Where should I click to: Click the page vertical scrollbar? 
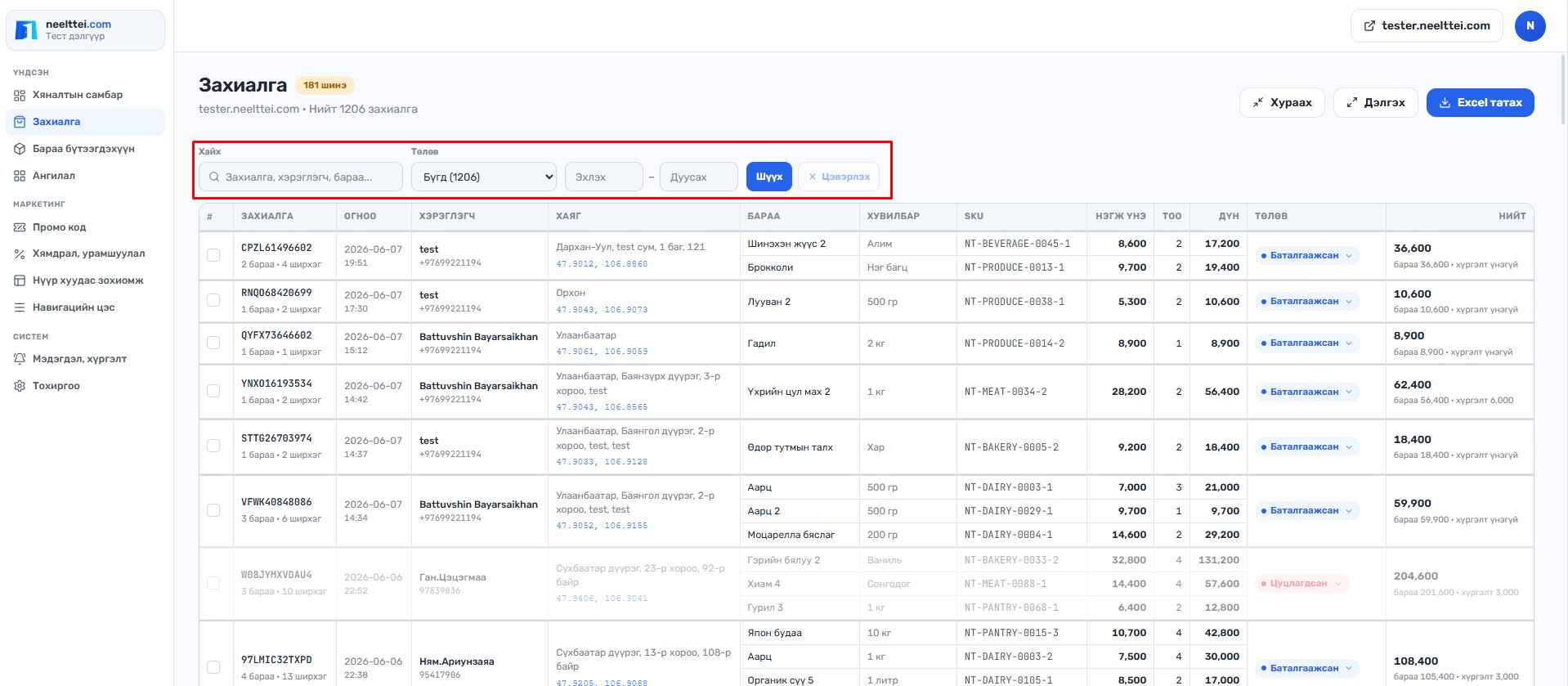coord(1563,90)
